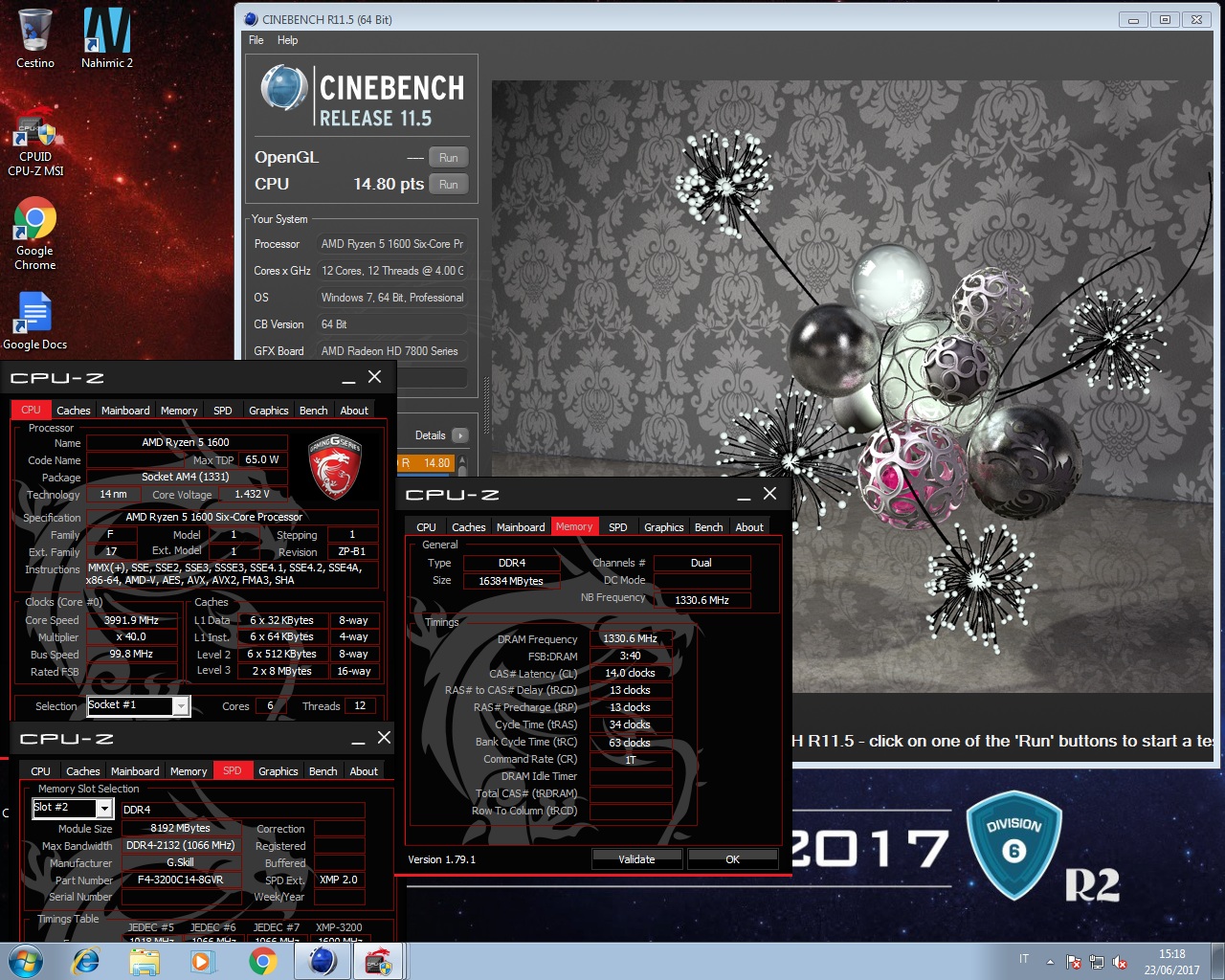The width and height of the screenshot is (1225, 980).
Task: Switch to the Bench tab in the top CPU-Z window
Action: click(314, 411)
